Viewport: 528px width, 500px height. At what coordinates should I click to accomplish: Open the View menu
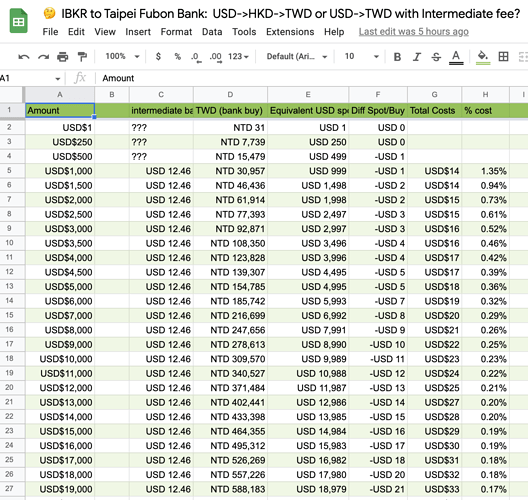tap(105, 32)
